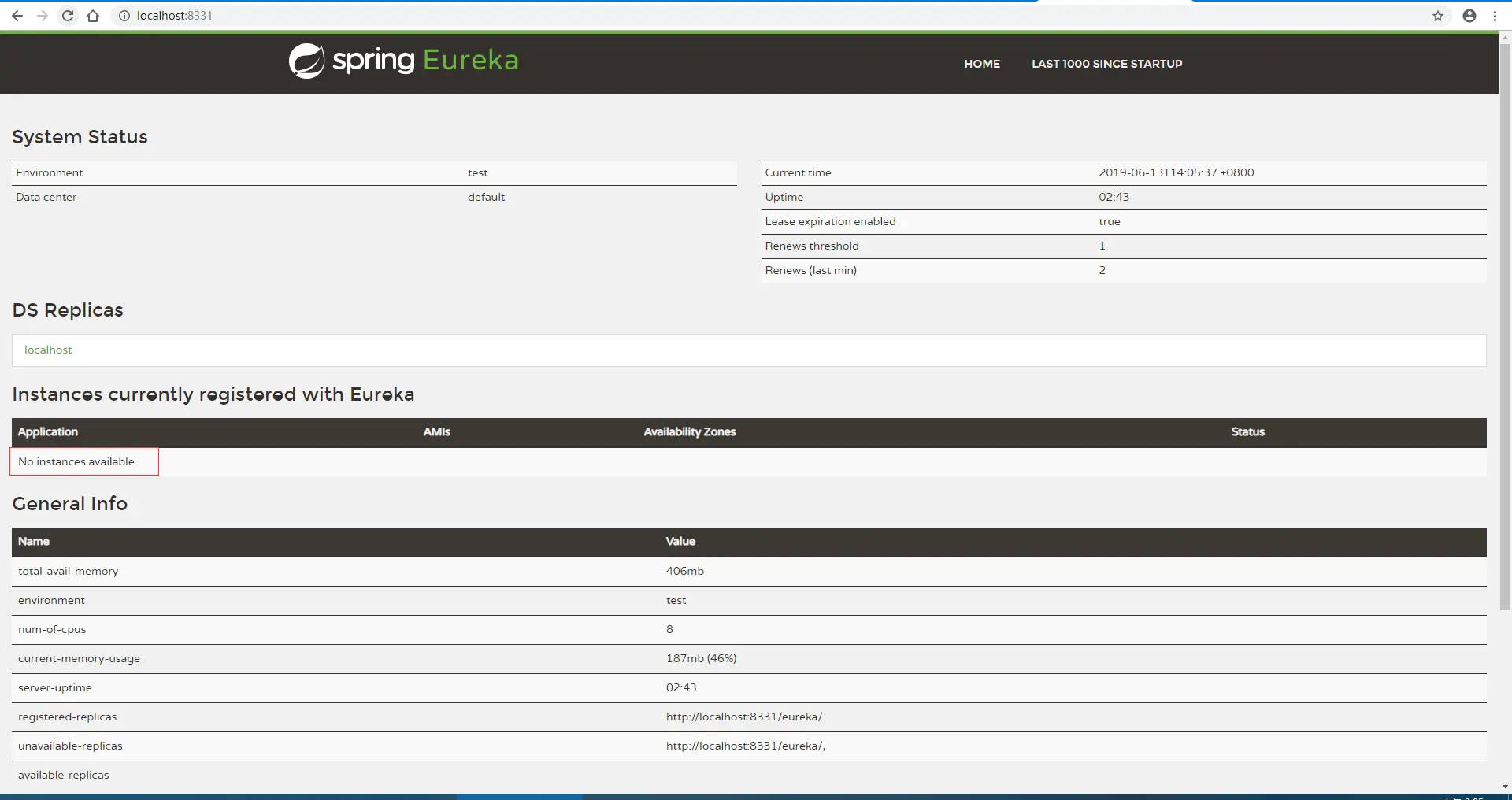This screenshot has height=800, width=1512.
Task: Open the browser profile account icon
Action: [1469, 16]
